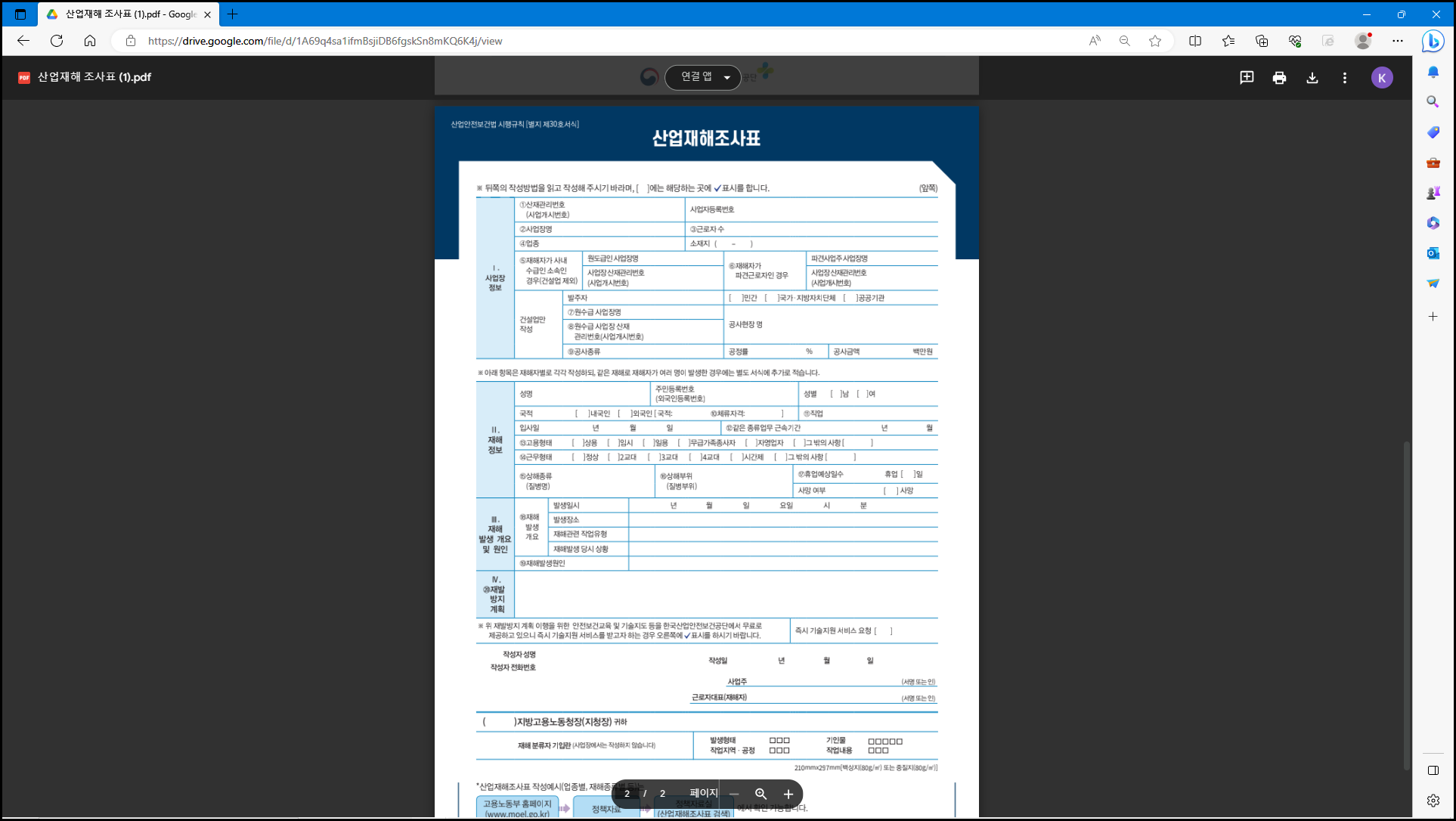The width and height of the screenshot is (1456, 821).
Task: View site information lock icon
Action: [131, 41]
